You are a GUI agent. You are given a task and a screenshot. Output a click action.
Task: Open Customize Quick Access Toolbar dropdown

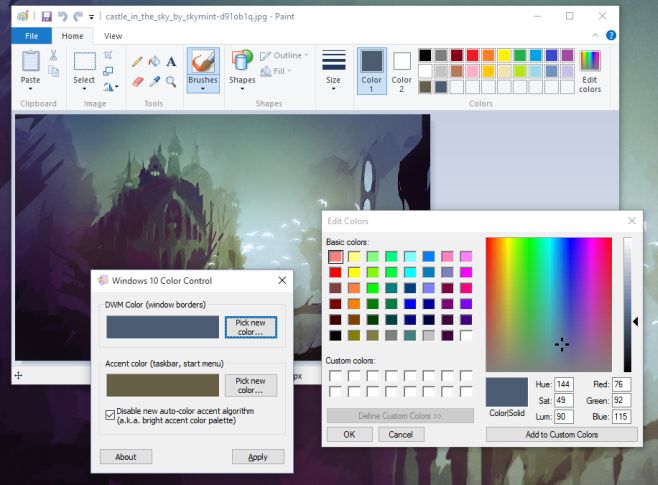[91, 17]
